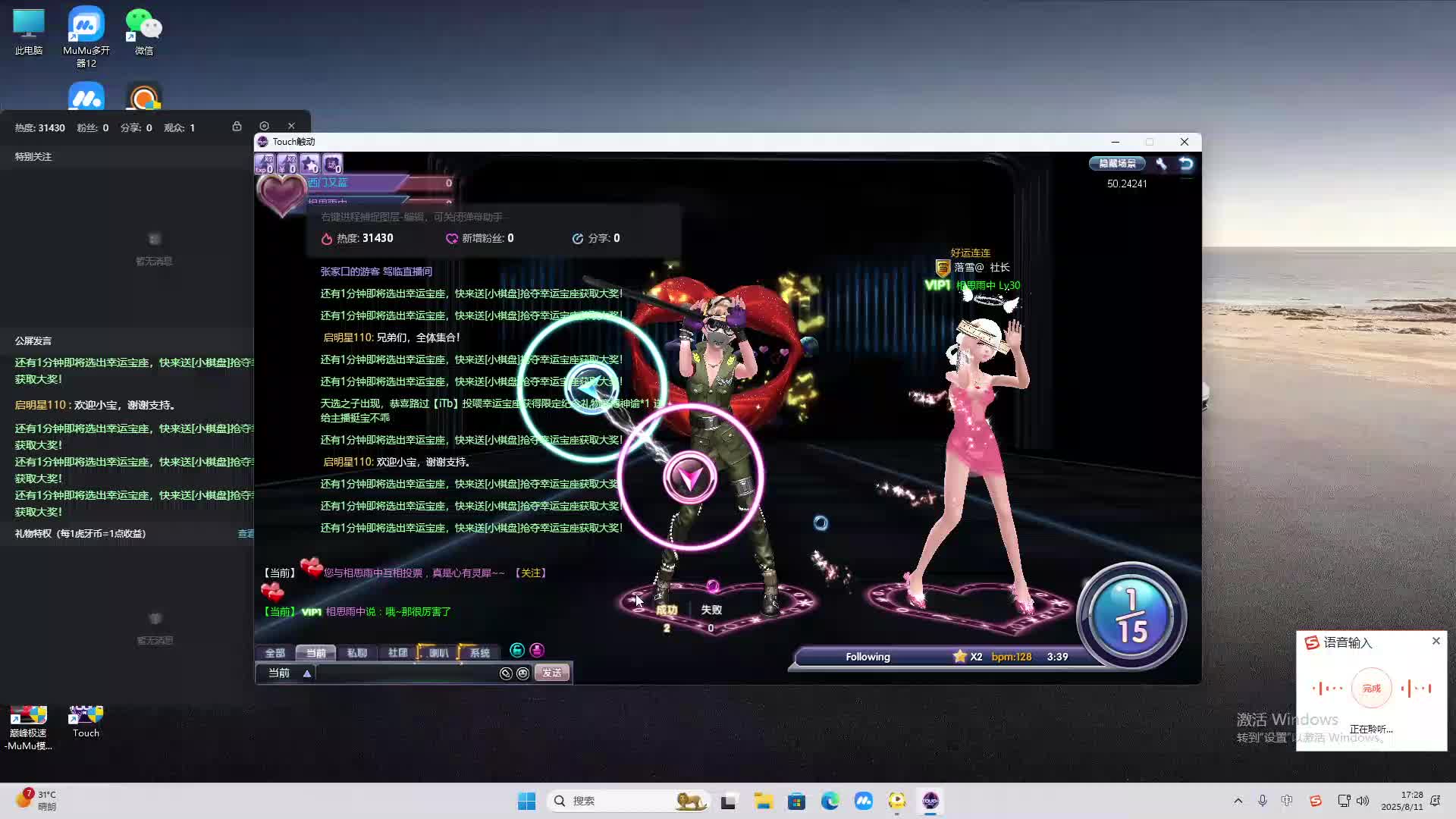Toggle 隐藏场景 hide scene button
This screenshot has width=1456, height=819.
(x=1117, y=164)
